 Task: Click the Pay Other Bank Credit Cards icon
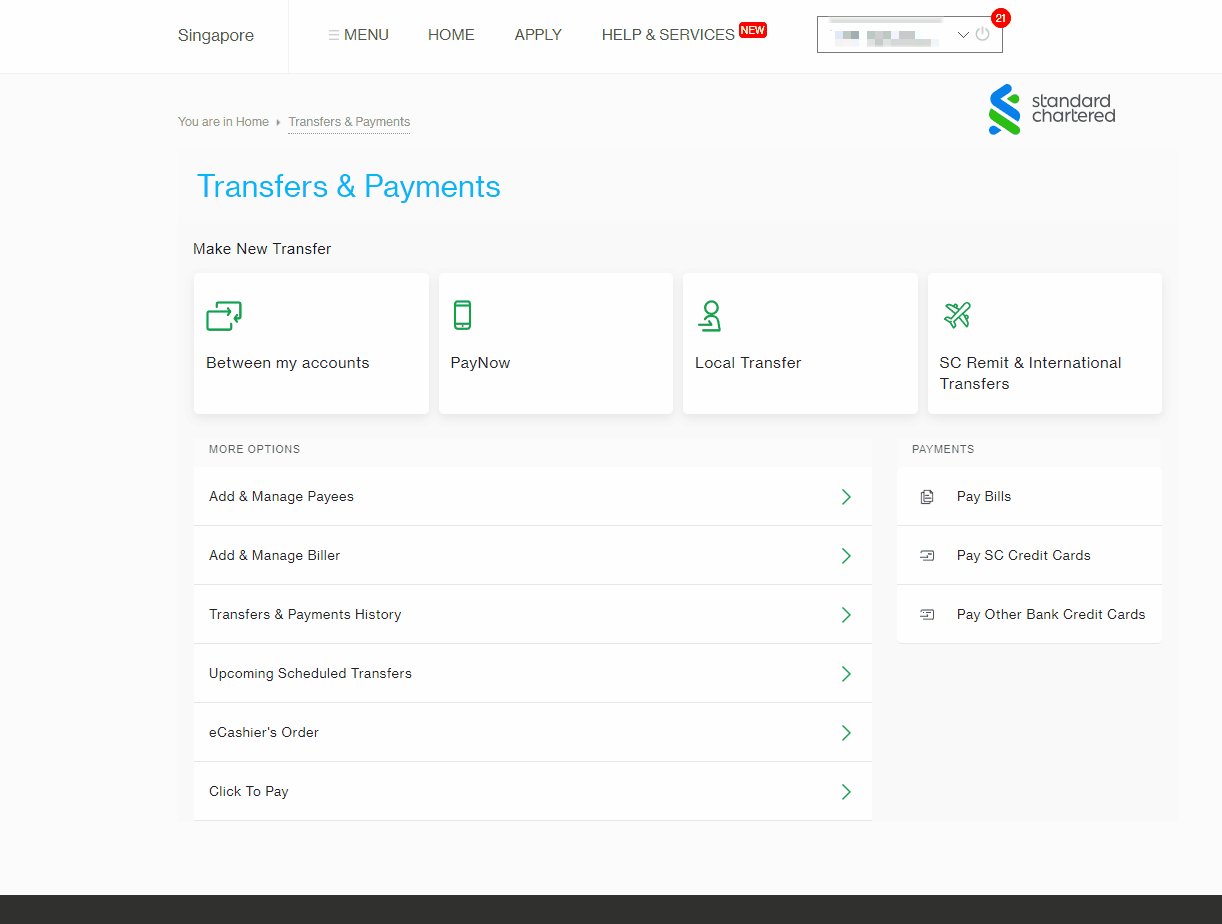(927, 615)
